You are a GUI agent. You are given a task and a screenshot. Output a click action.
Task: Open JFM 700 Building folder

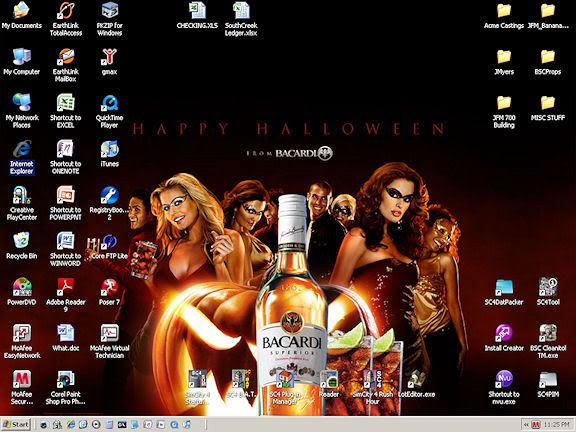point(504,111)
